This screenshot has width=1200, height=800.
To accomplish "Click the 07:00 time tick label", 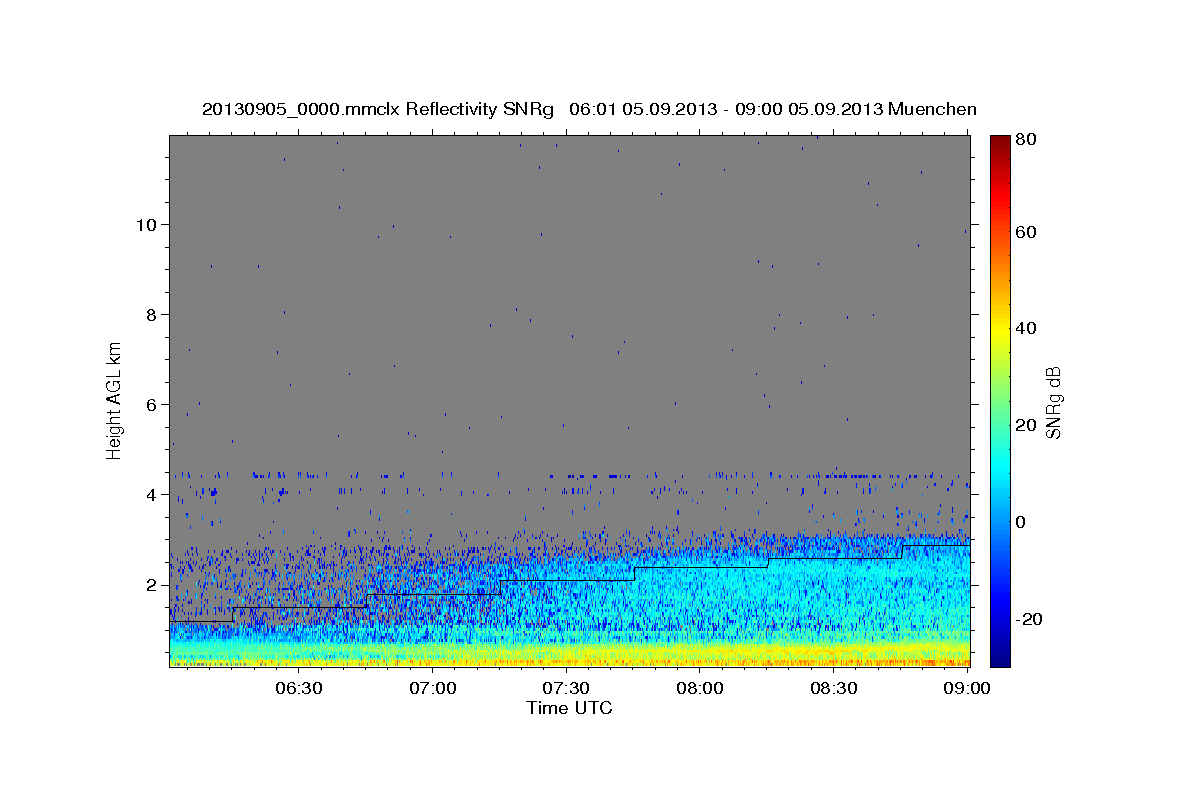I will [x=432, y=688].
